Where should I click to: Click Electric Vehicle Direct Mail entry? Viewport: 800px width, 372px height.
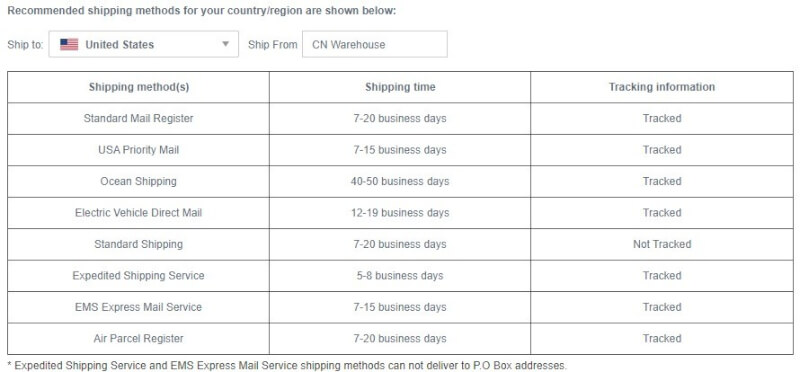pyautogui.click(x=138, y=213)
